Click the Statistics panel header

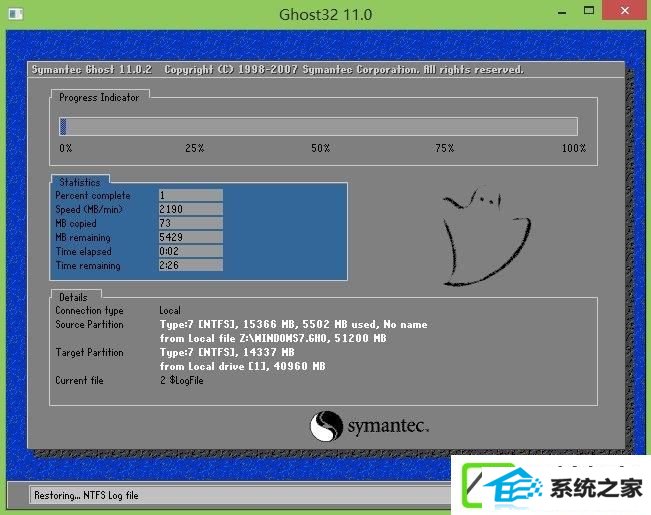click(80, 182)
